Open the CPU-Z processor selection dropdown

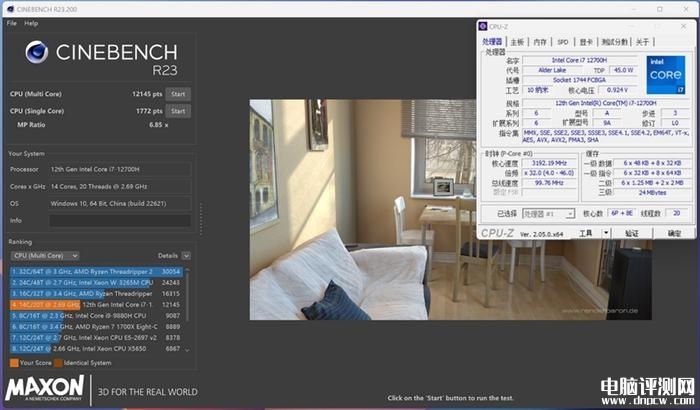548,214
